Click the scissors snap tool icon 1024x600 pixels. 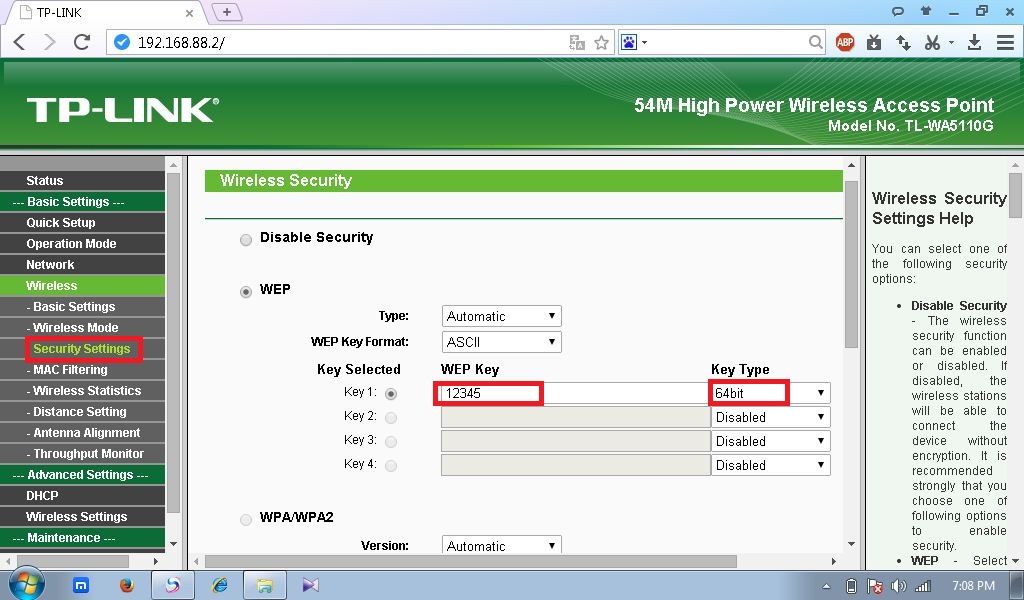[933, 42]
